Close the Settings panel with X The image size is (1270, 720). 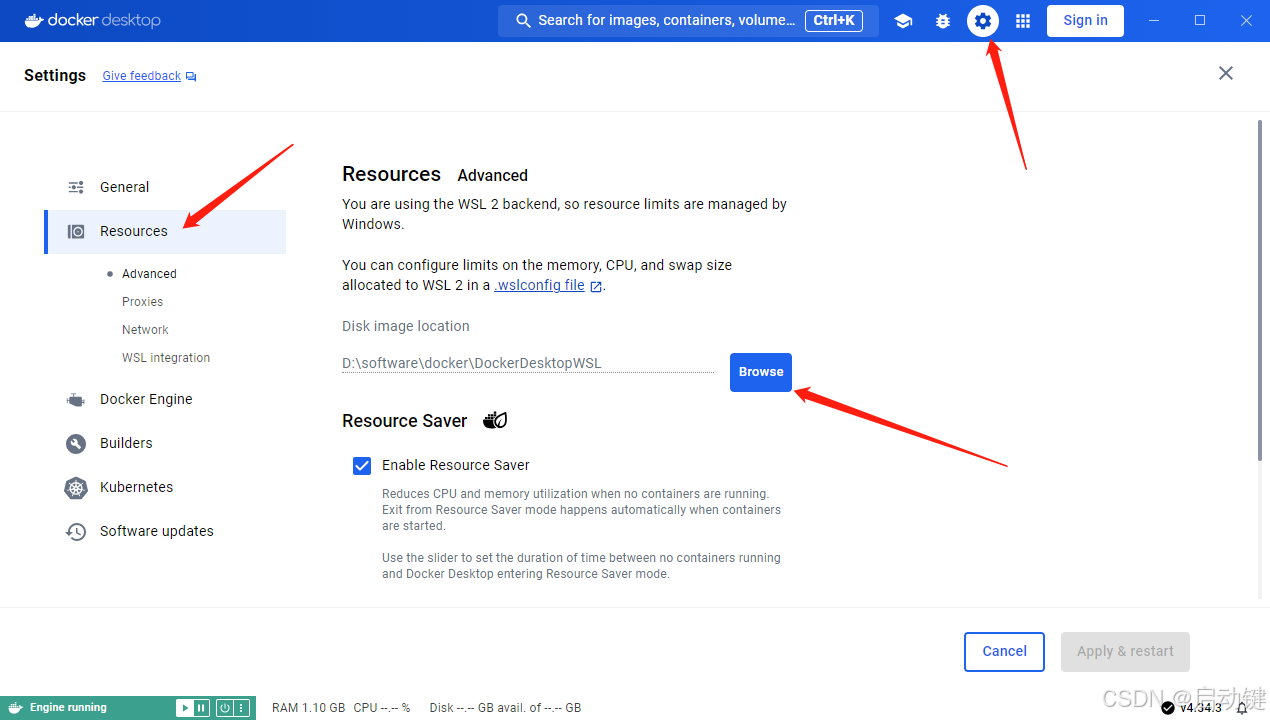(1226, 73)
